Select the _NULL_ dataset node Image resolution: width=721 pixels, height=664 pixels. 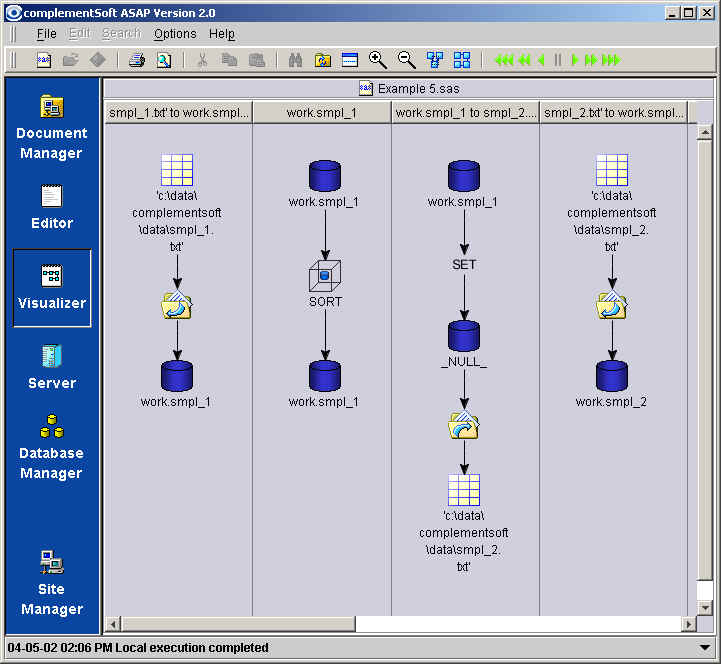[x=464, y=336]
